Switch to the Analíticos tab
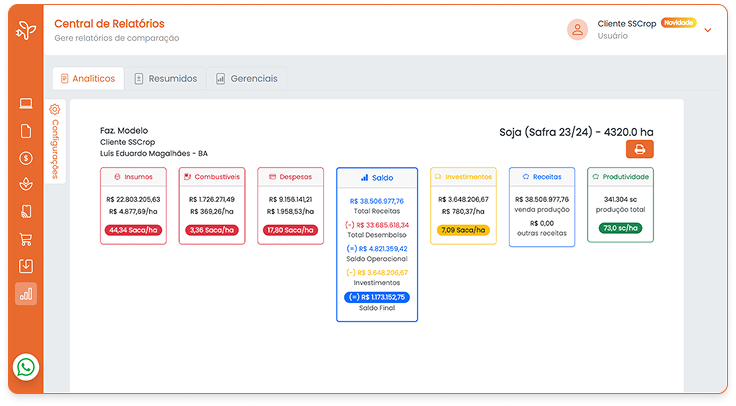The height and width of the screenshot is (406, 736). click(88, 78)
